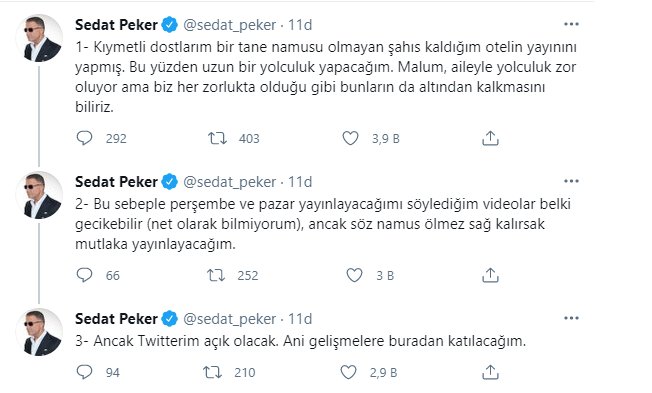
Task: Retweet the third tweet with 210 retweets
Action: tap(212, 372)
